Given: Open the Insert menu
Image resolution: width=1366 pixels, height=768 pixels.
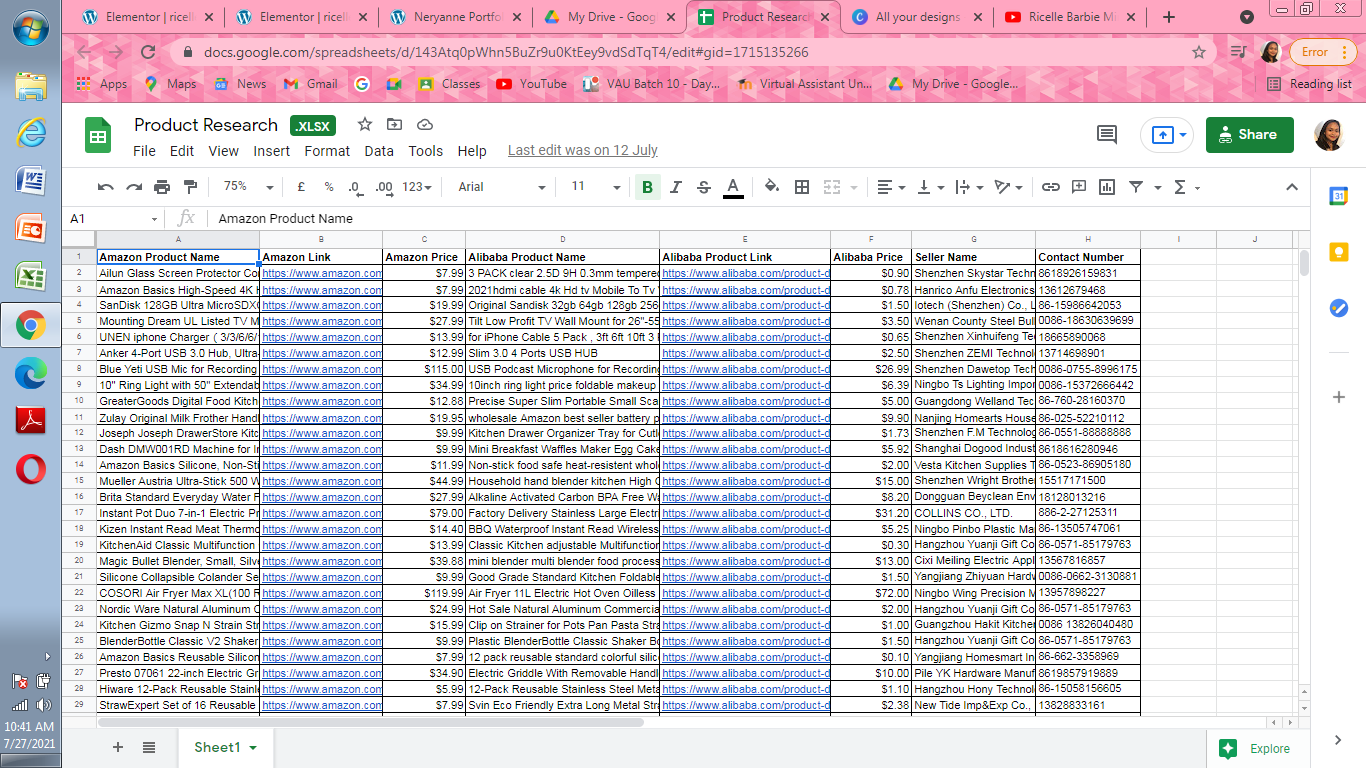Looking at the screenshot, I should [x=272, y=151].
